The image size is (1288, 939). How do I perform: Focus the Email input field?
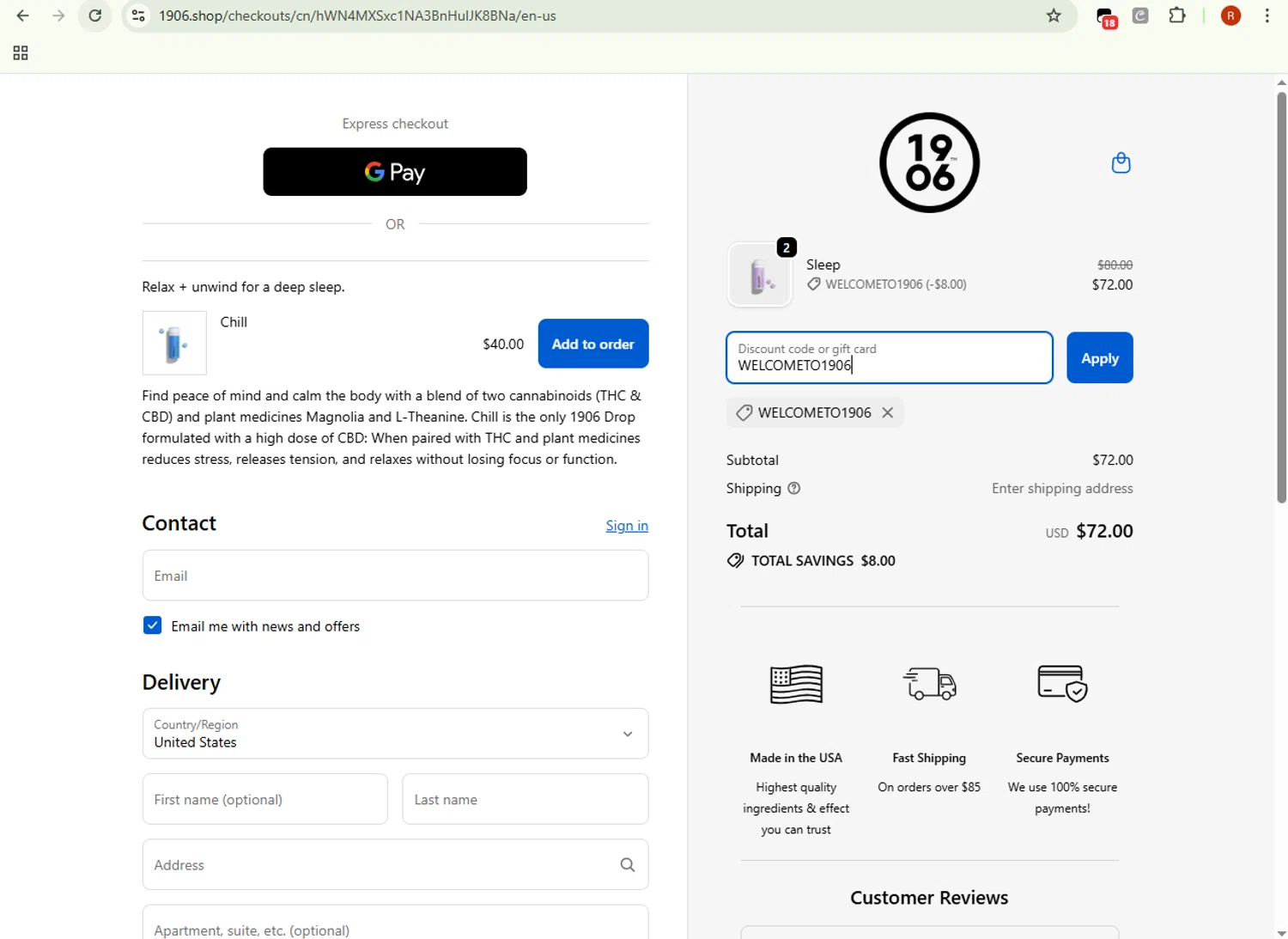395,576
